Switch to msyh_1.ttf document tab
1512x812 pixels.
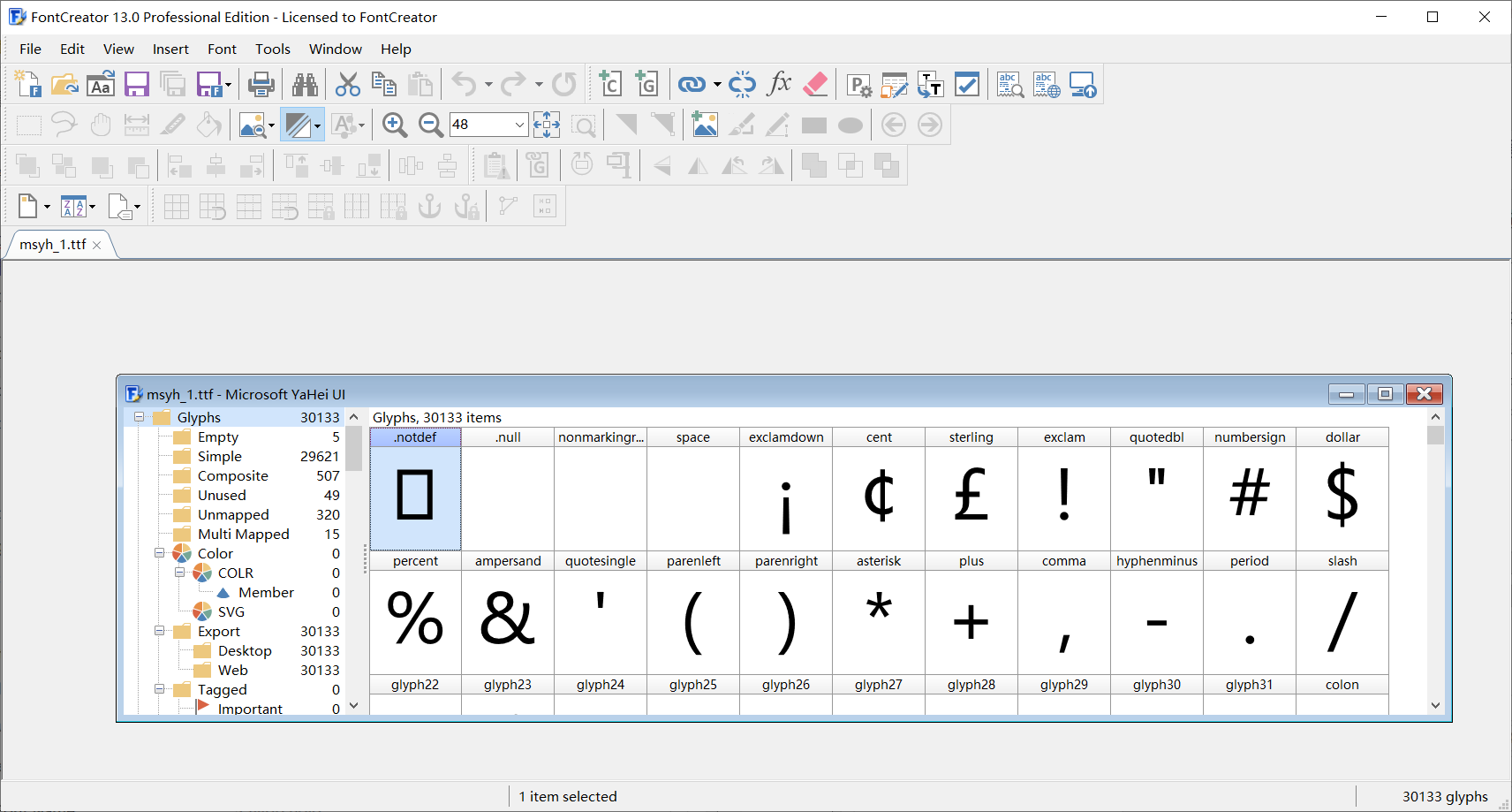coord(53,245)
